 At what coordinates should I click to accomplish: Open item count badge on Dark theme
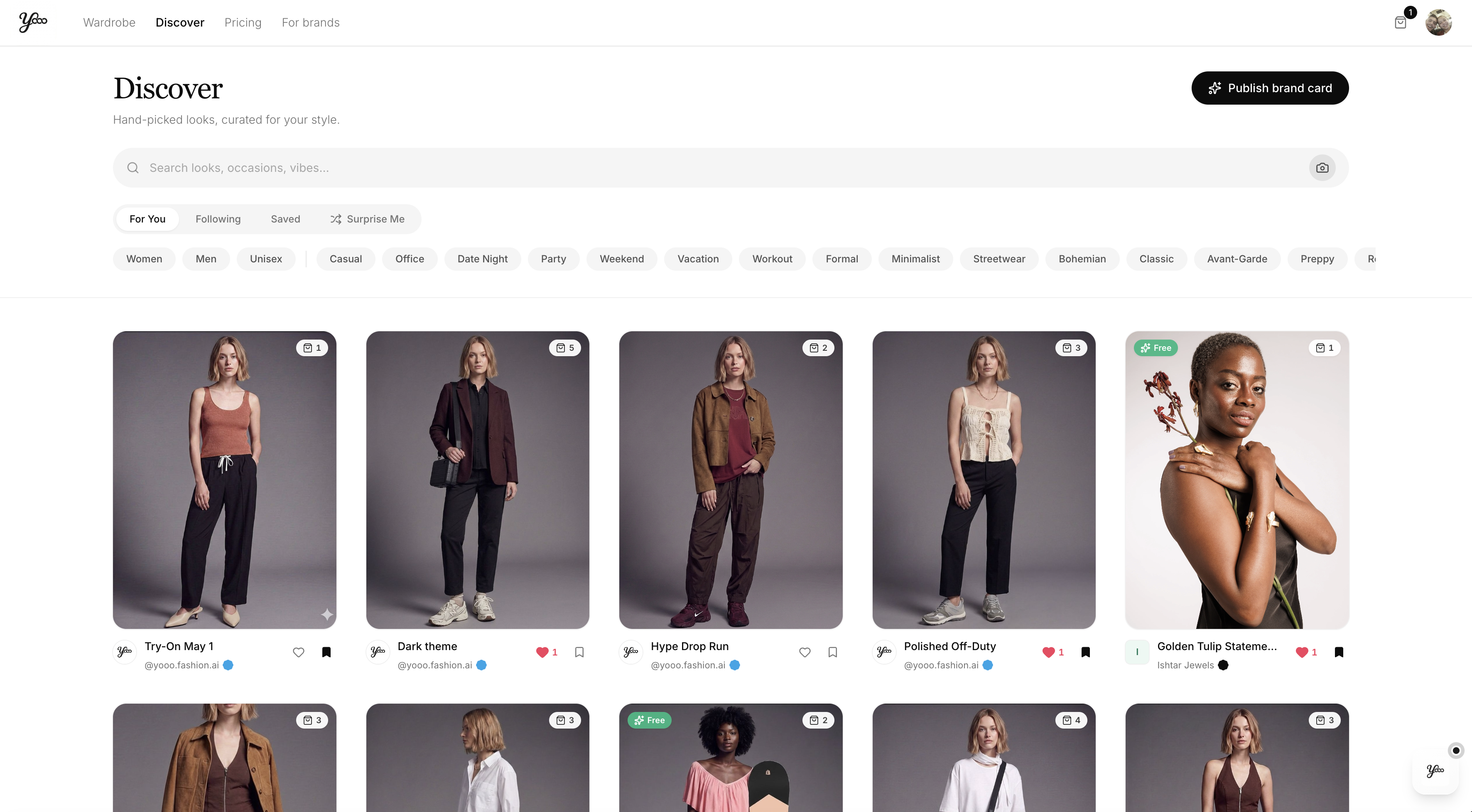[565, 348]
